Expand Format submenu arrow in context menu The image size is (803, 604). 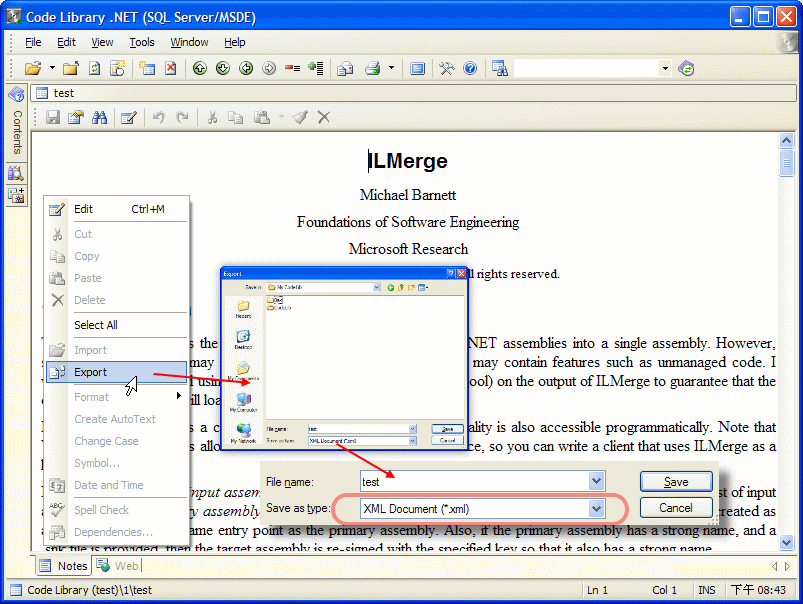(179, 395)
